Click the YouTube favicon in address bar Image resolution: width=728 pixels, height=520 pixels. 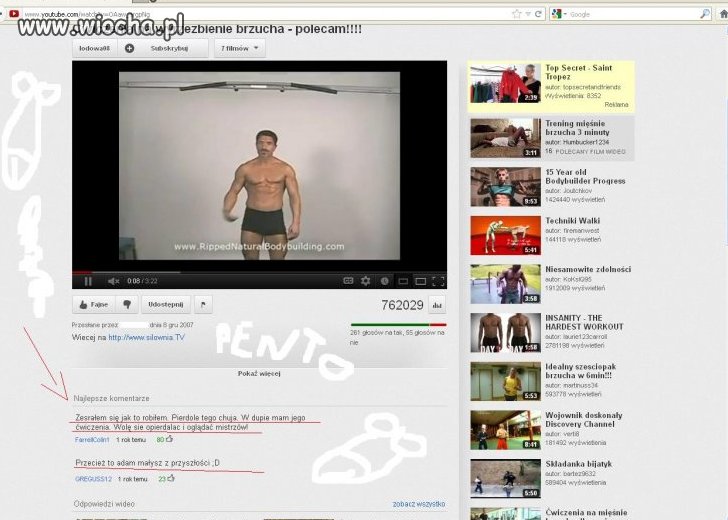click(x=14, y=14)
